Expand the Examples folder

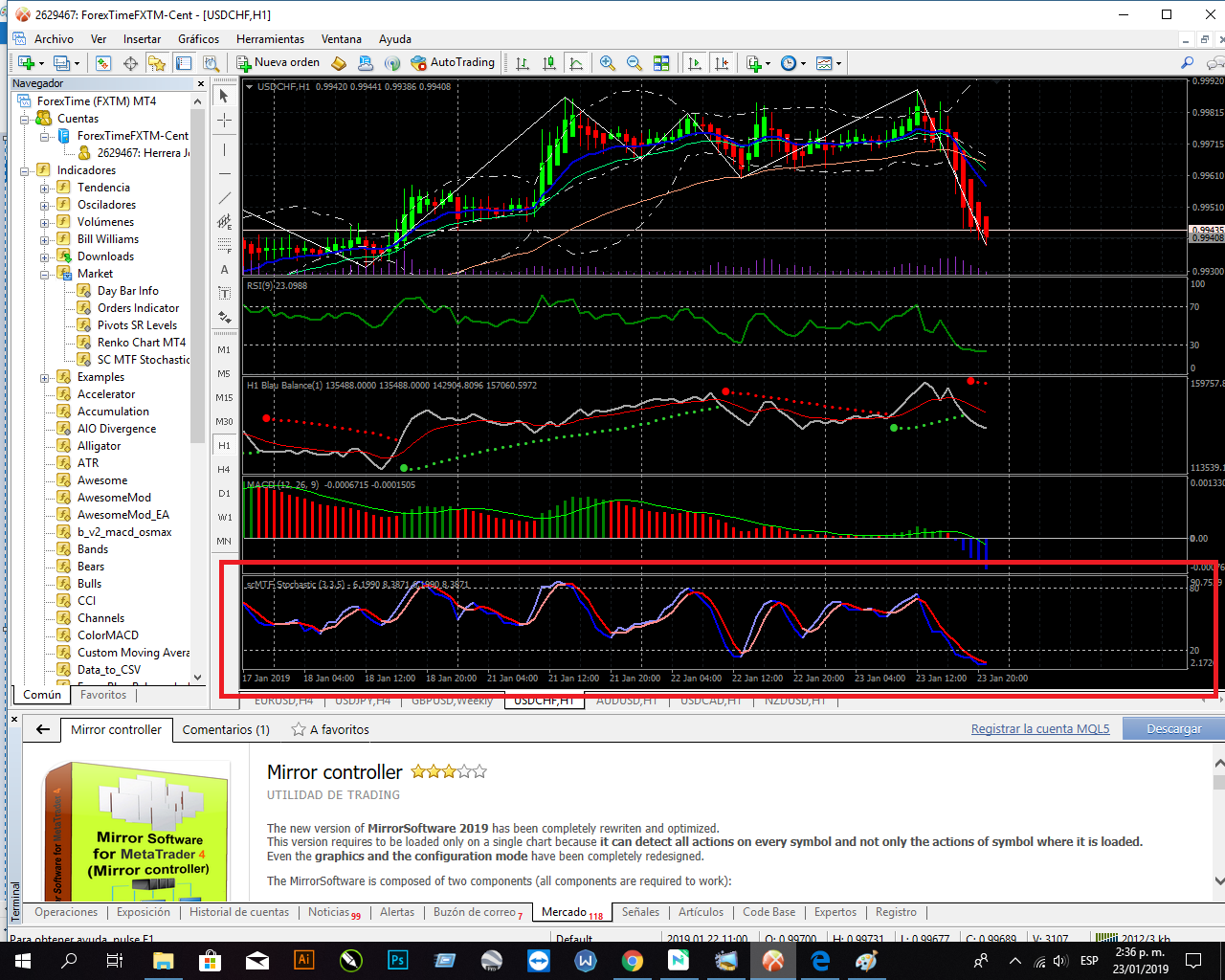[x=44, y=378]
